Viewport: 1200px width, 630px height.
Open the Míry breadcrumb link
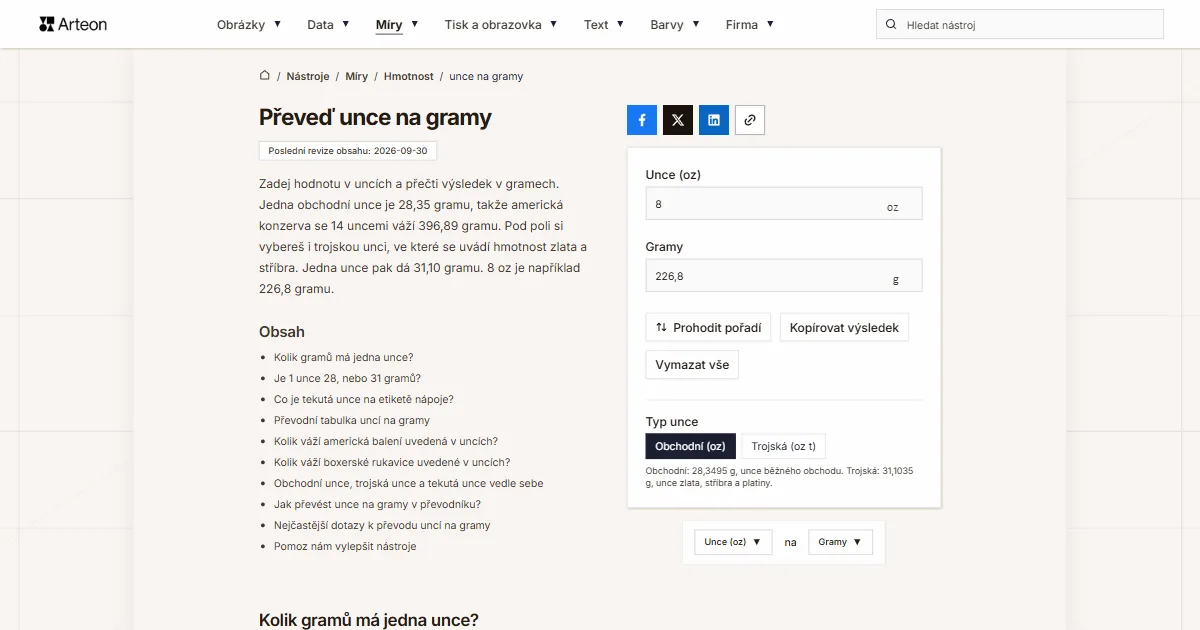(356, 76)
